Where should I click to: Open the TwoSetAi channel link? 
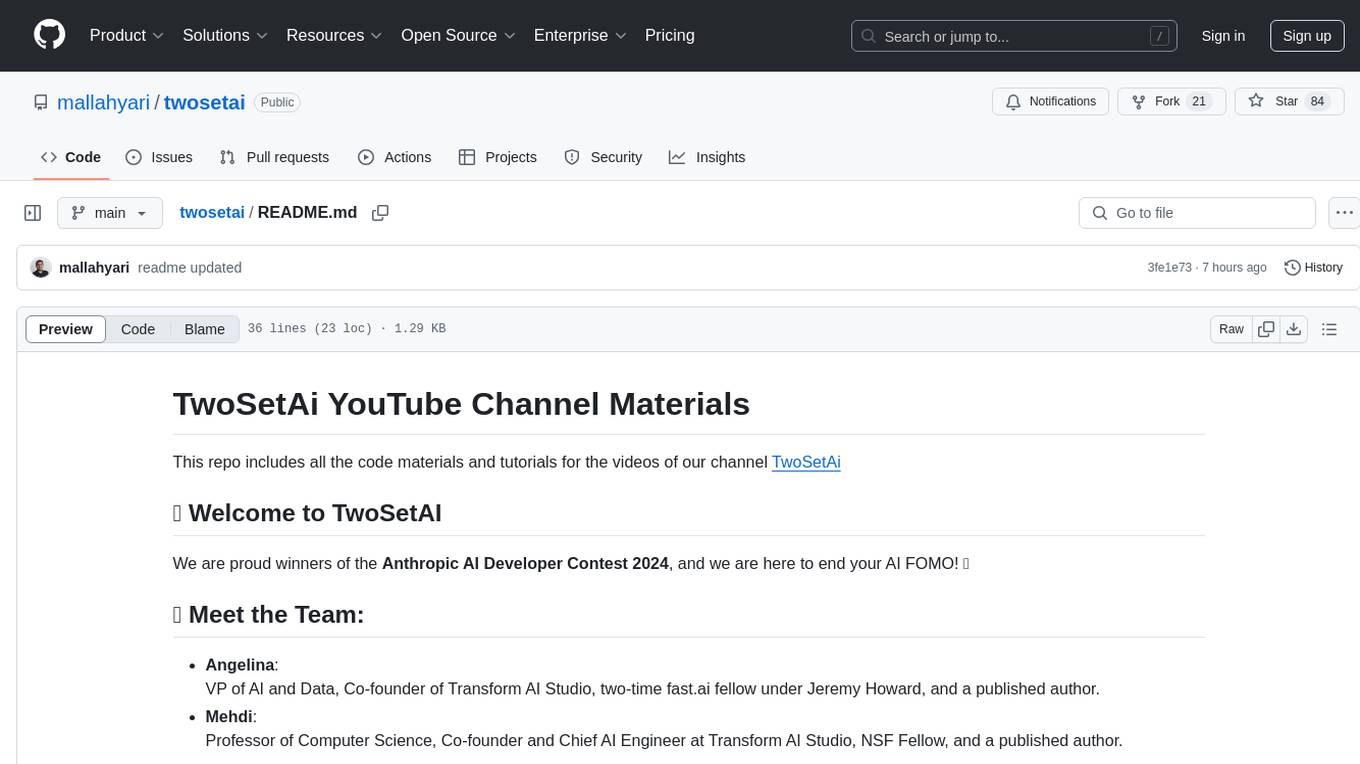806,462
